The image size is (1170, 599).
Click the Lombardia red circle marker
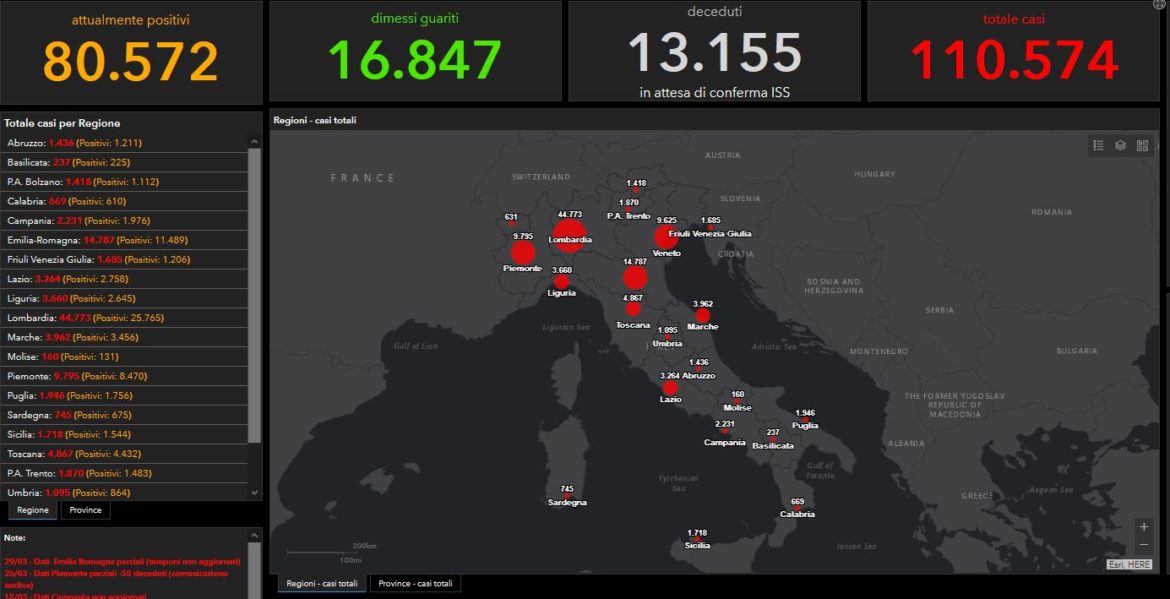pos(569,235)
